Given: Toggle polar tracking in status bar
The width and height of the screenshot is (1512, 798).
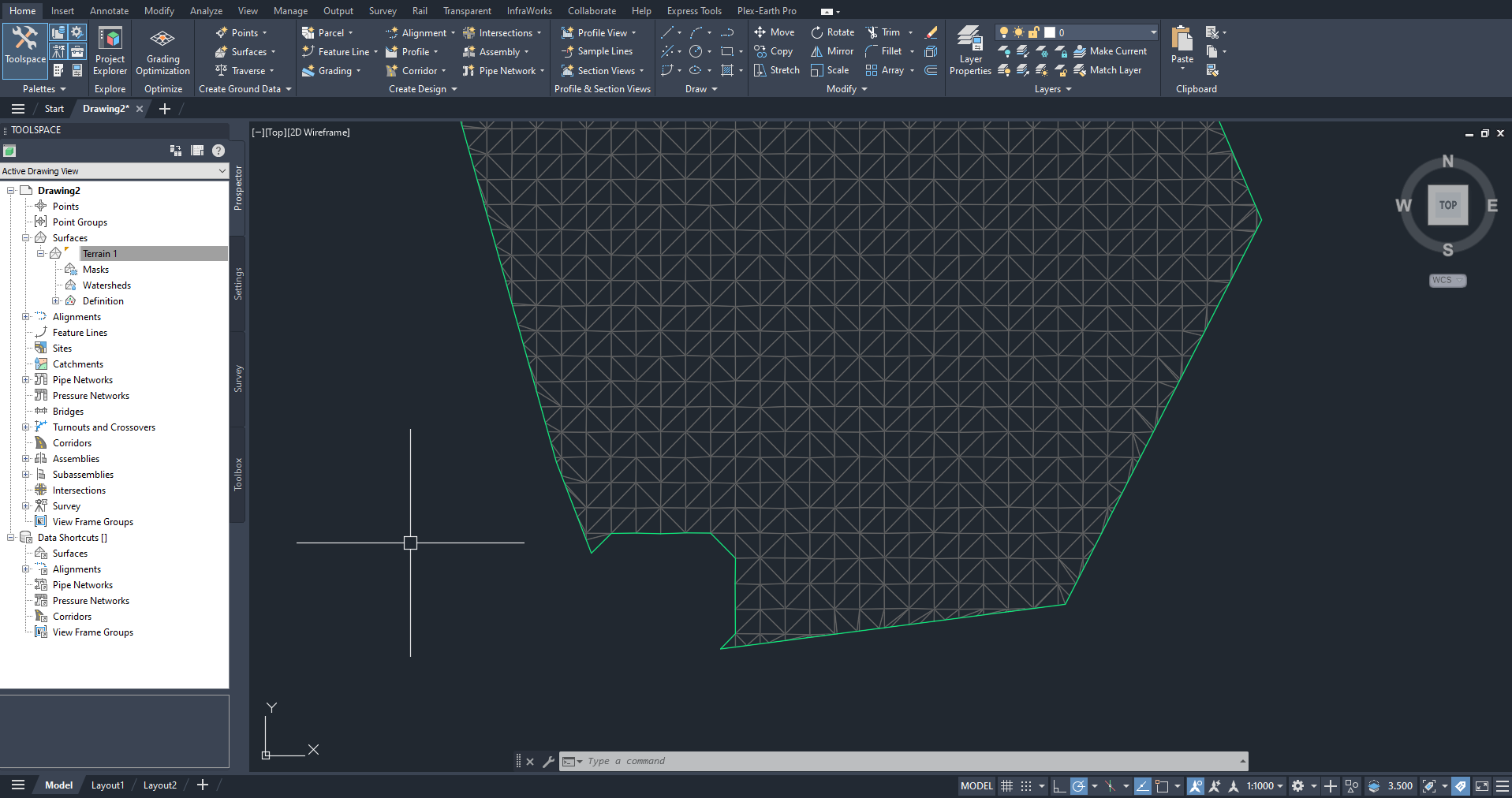Looking at the screenshot, I should click(x=1078, y=786).
